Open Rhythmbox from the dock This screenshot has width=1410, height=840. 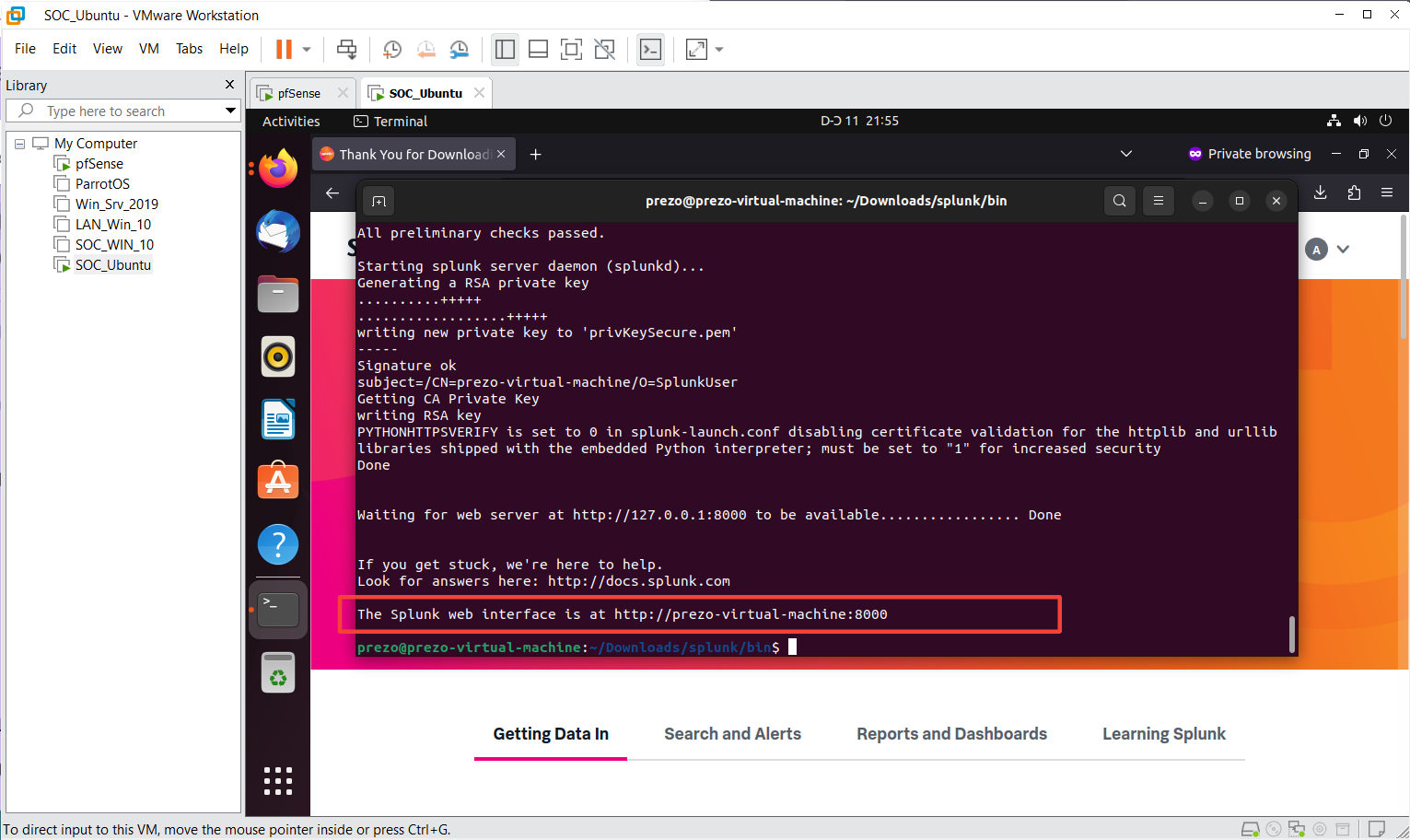pyautogui.click(x=278, y=356)
